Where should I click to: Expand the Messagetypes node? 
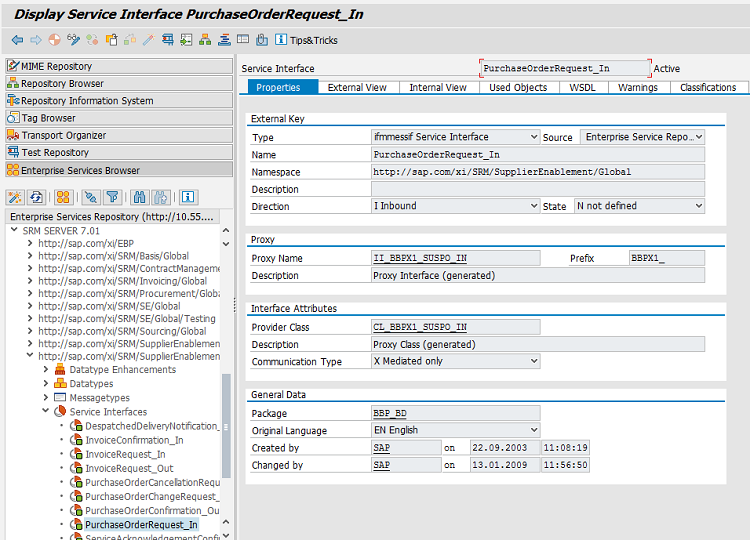click(45, 397)
